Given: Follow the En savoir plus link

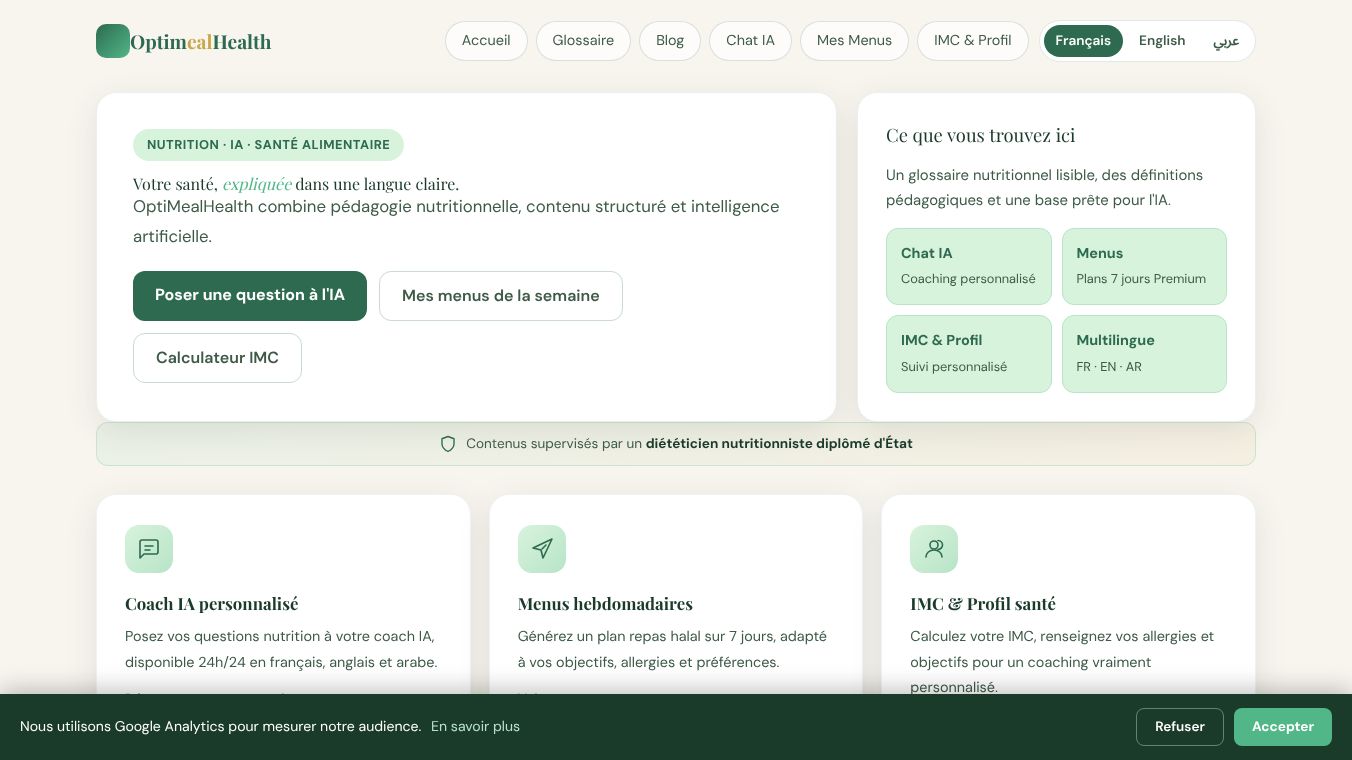Looking at the screenshot, I should pyautogui.click(x=475, y=727).
